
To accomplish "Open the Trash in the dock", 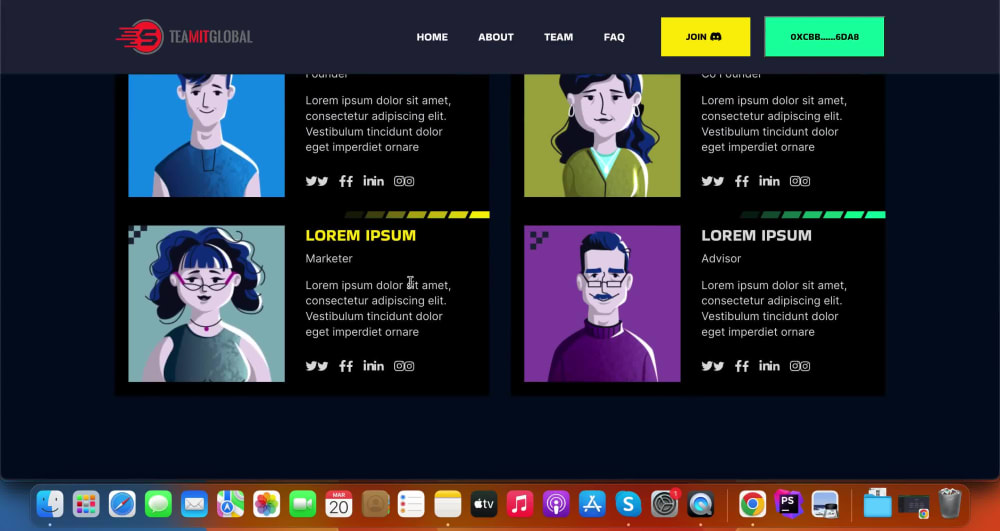I will point(950,504).
